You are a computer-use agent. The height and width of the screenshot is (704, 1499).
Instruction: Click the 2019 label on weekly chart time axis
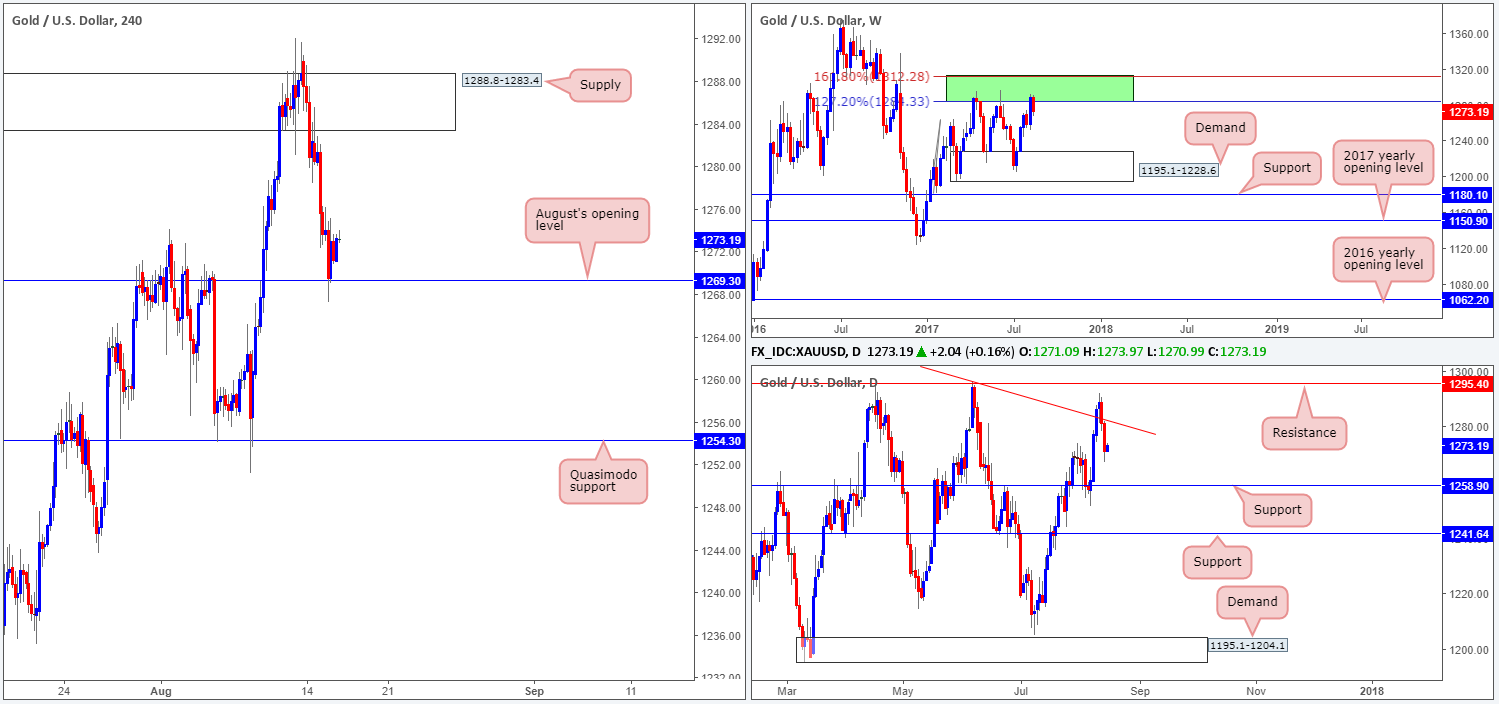click(1279, 327)
